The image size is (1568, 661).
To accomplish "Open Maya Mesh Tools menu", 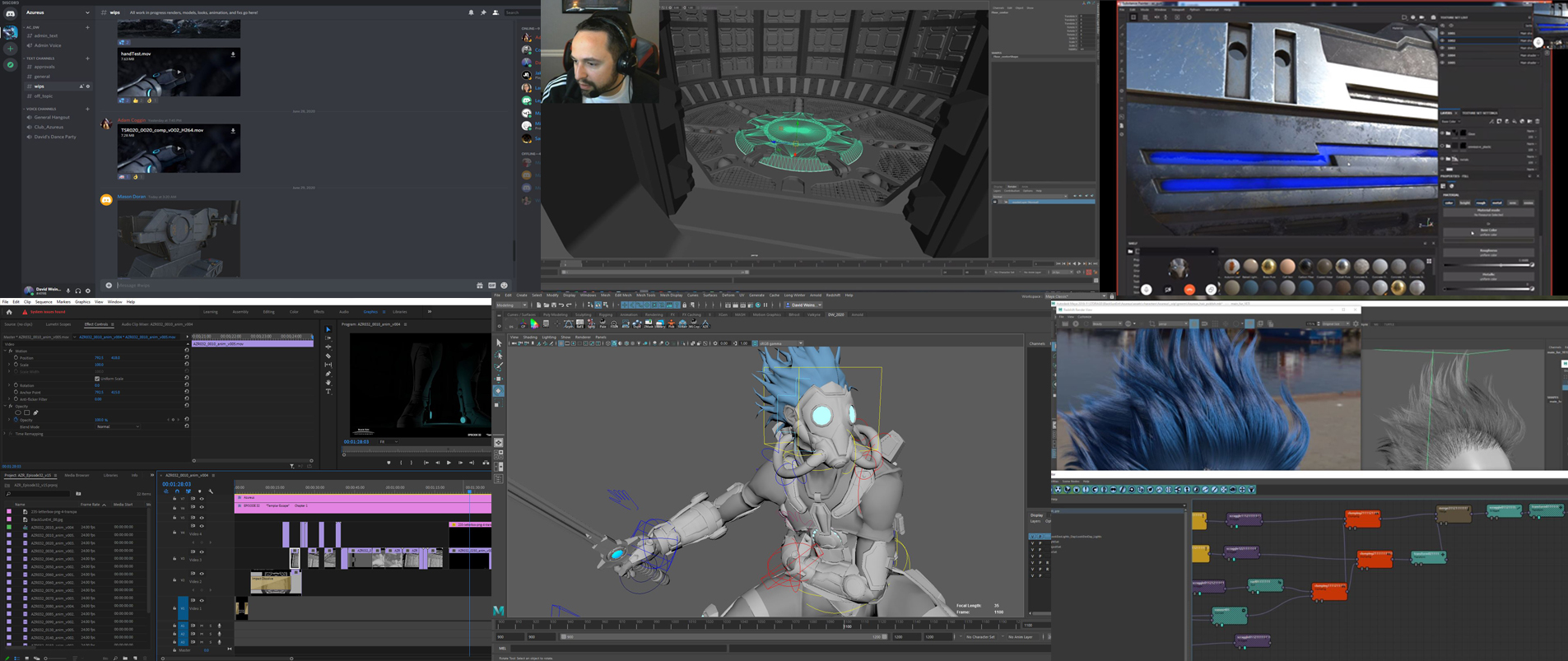I will point(646,295).
